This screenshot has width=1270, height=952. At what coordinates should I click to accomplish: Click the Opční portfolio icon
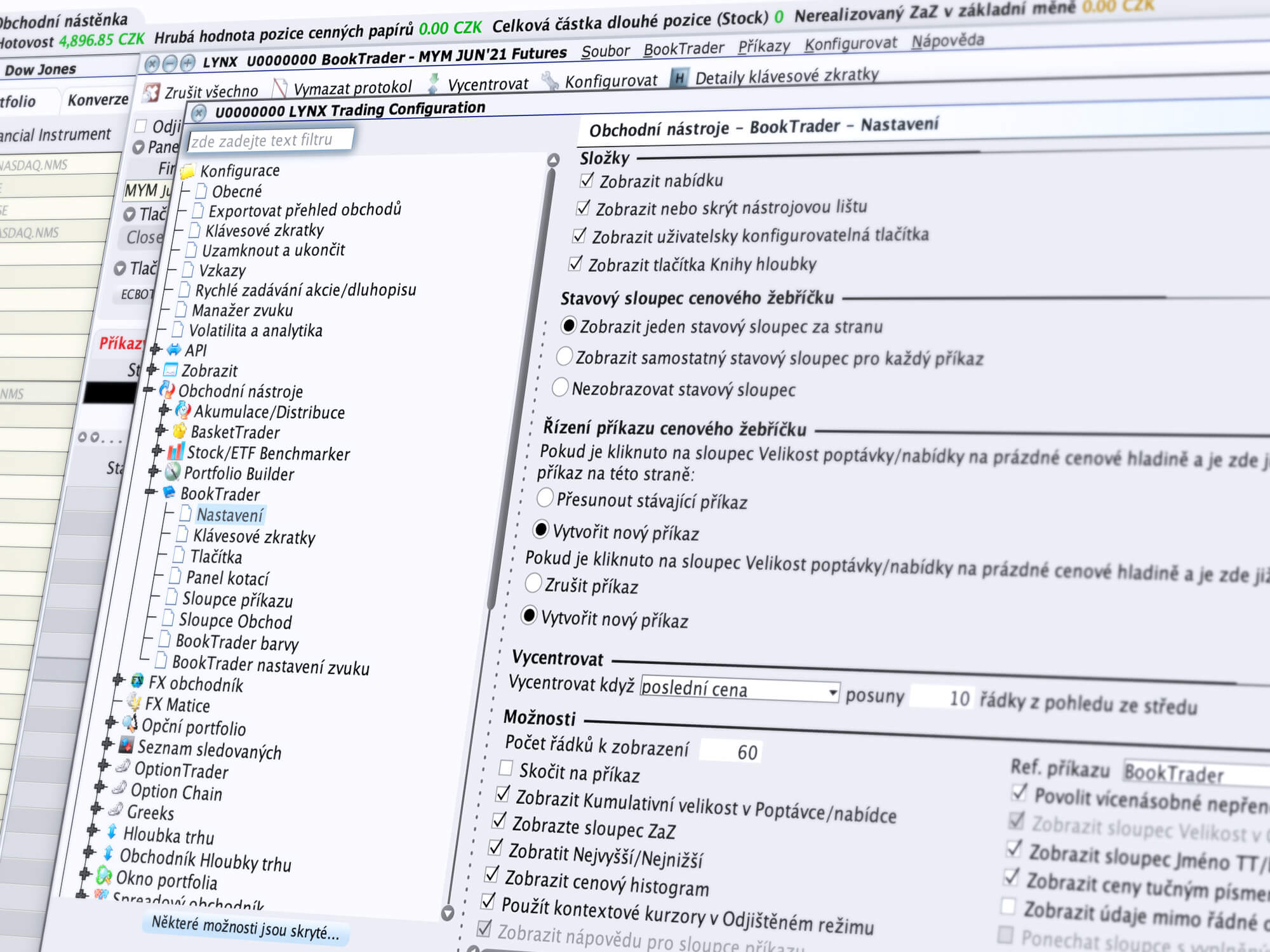point(130,723)
